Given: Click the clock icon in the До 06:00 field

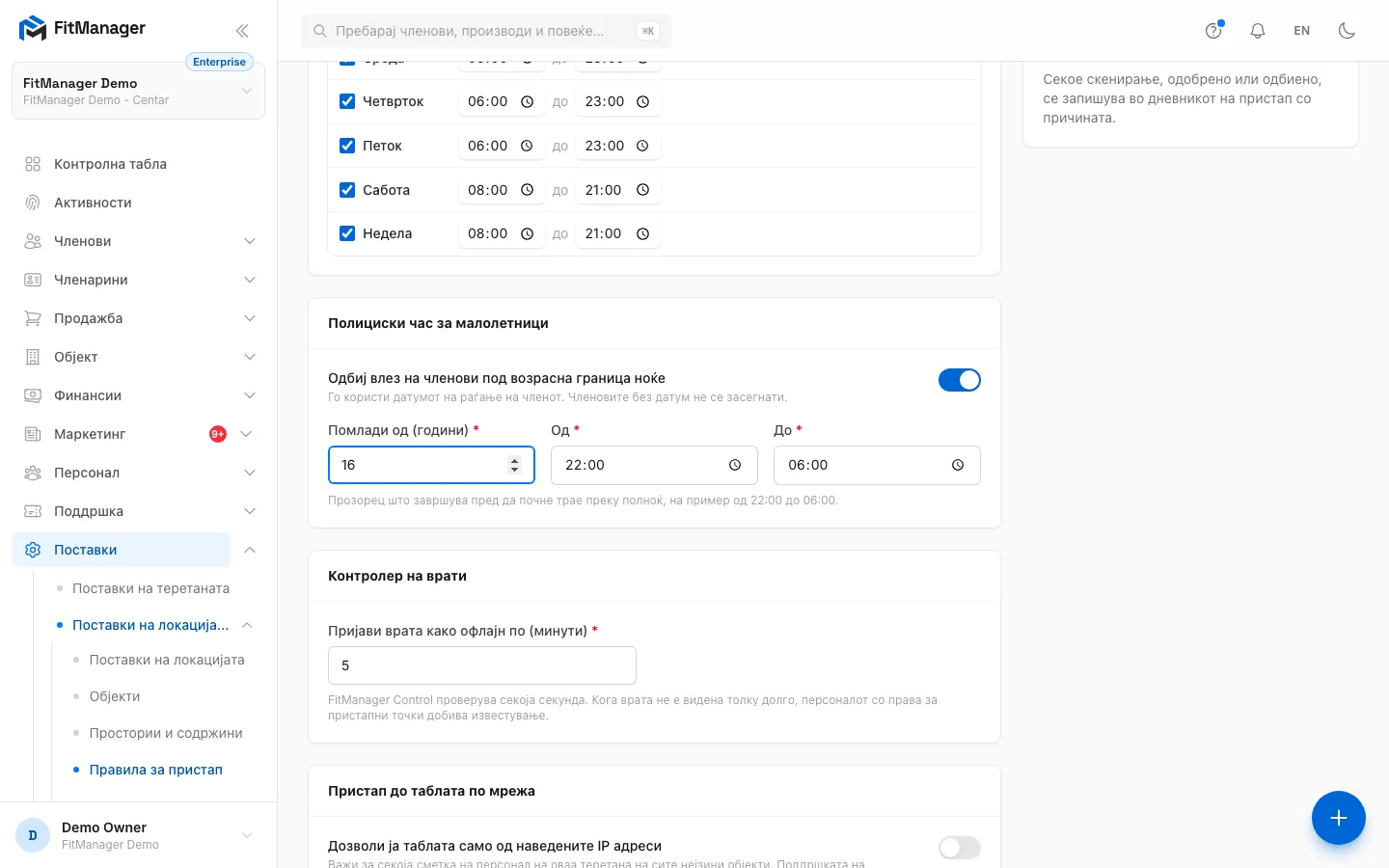Looking at the screenshot, I should (958, 465).
